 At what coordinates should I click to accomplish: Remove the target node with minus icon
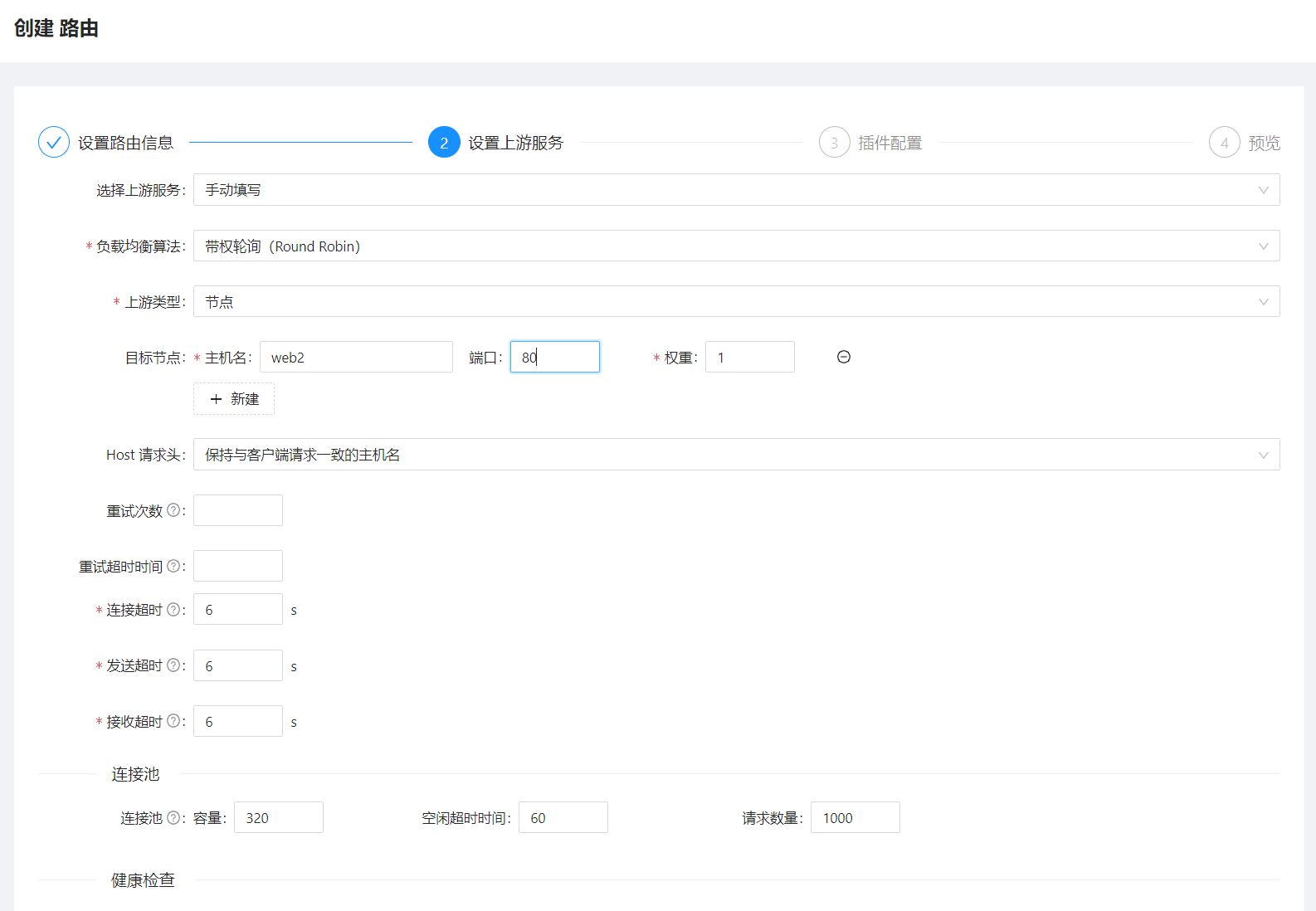(x=844, y=357)
